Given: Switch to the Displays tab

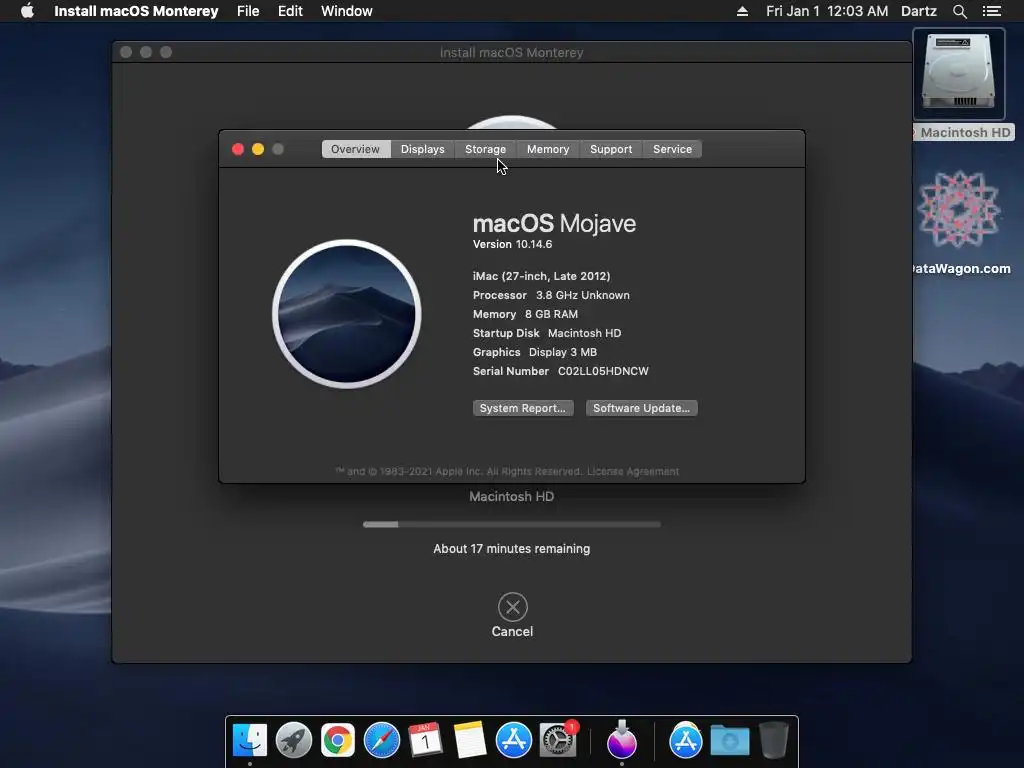Looking at the screenshot, I should click(423, 149).
